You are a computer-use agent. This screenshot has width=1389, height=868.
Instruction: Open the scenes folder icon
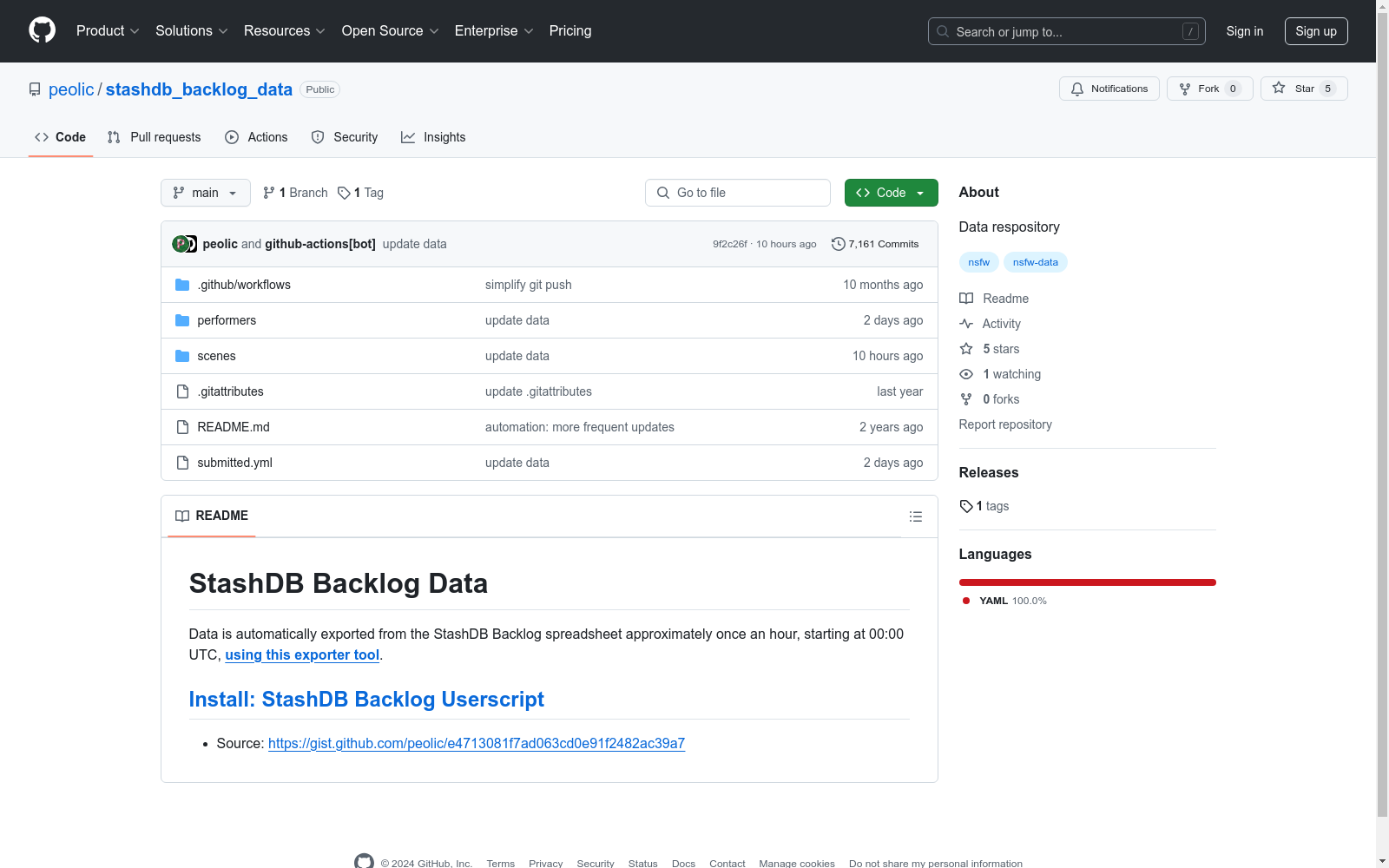tap(182, 356)
